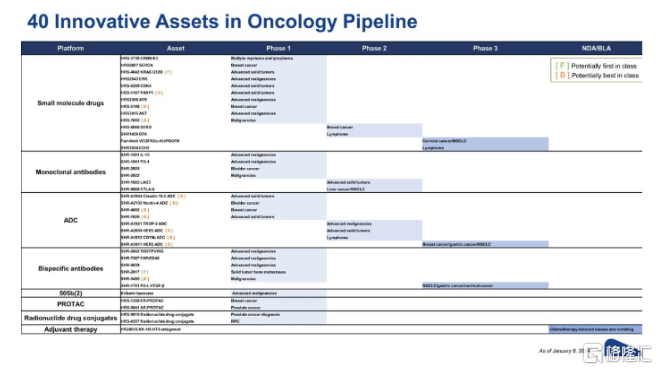The height and width of the screenshot is (370, 658).
Task: Click the Radionuclide drug conjugates platform label
Action: pos(70,318)
